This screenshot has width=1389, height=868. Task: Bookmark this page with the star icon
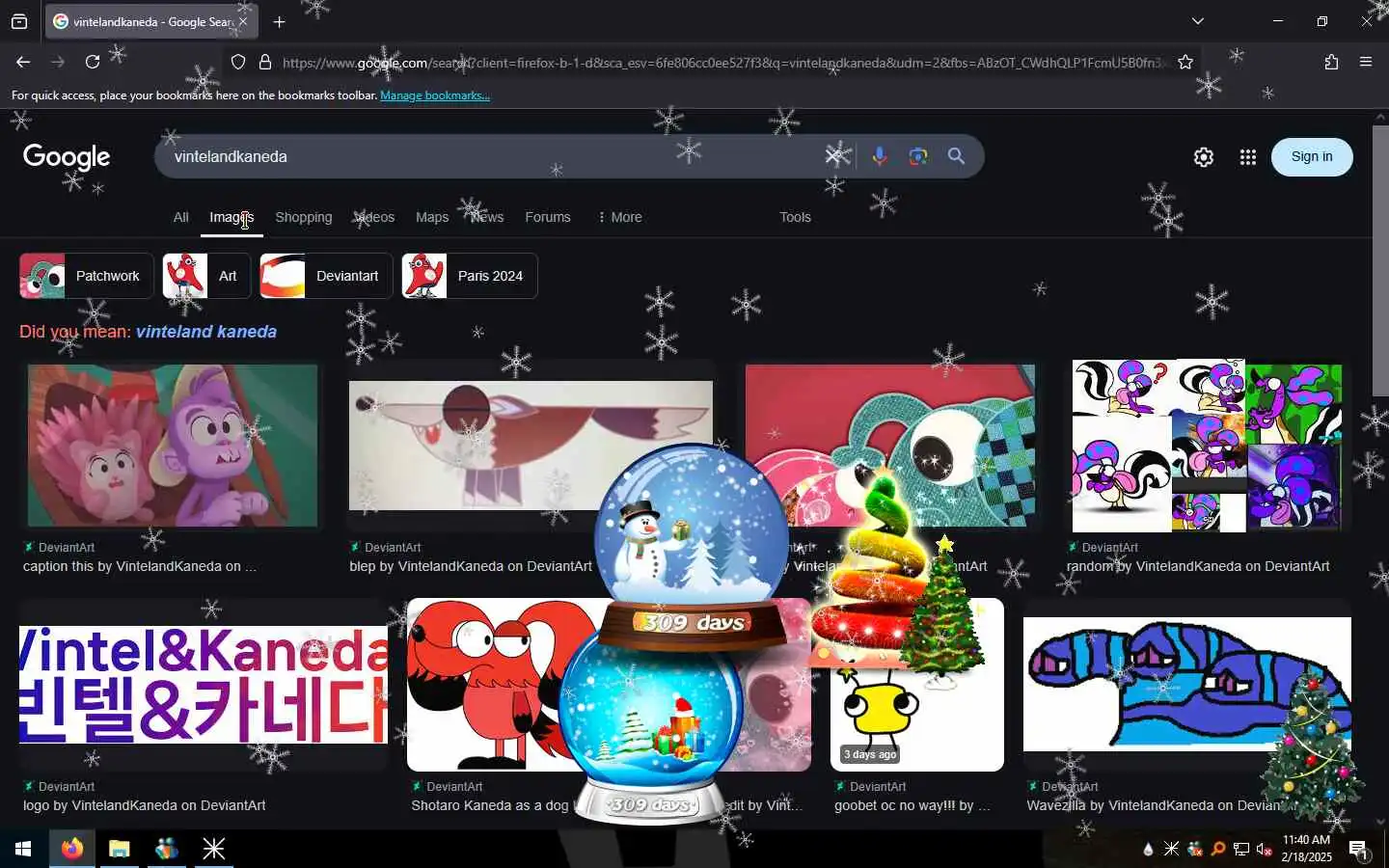pos(1185,62)
